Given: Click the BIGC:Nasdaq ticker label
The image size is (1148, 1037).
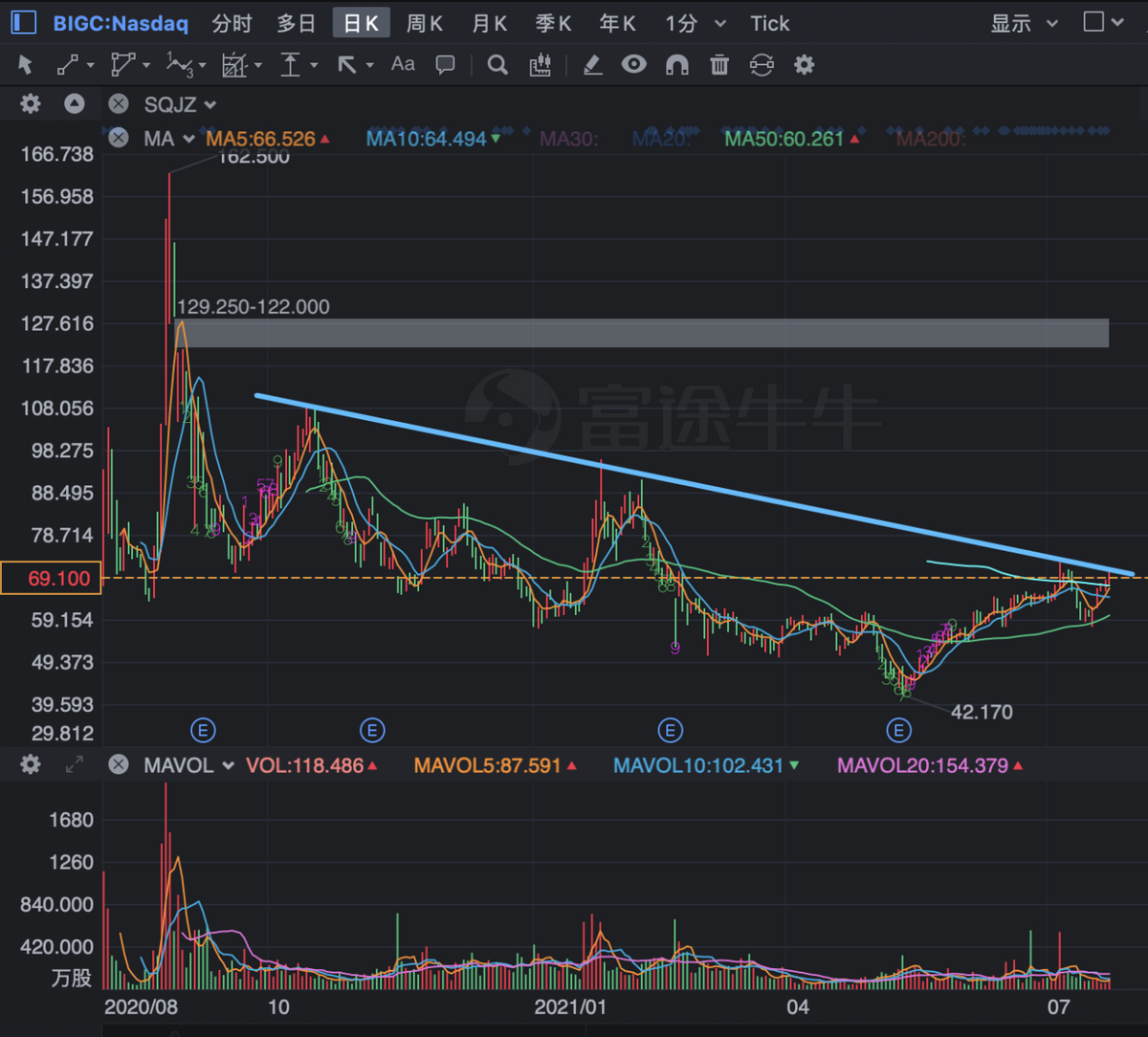Looking at the screenshot, I should pos(121,23).
